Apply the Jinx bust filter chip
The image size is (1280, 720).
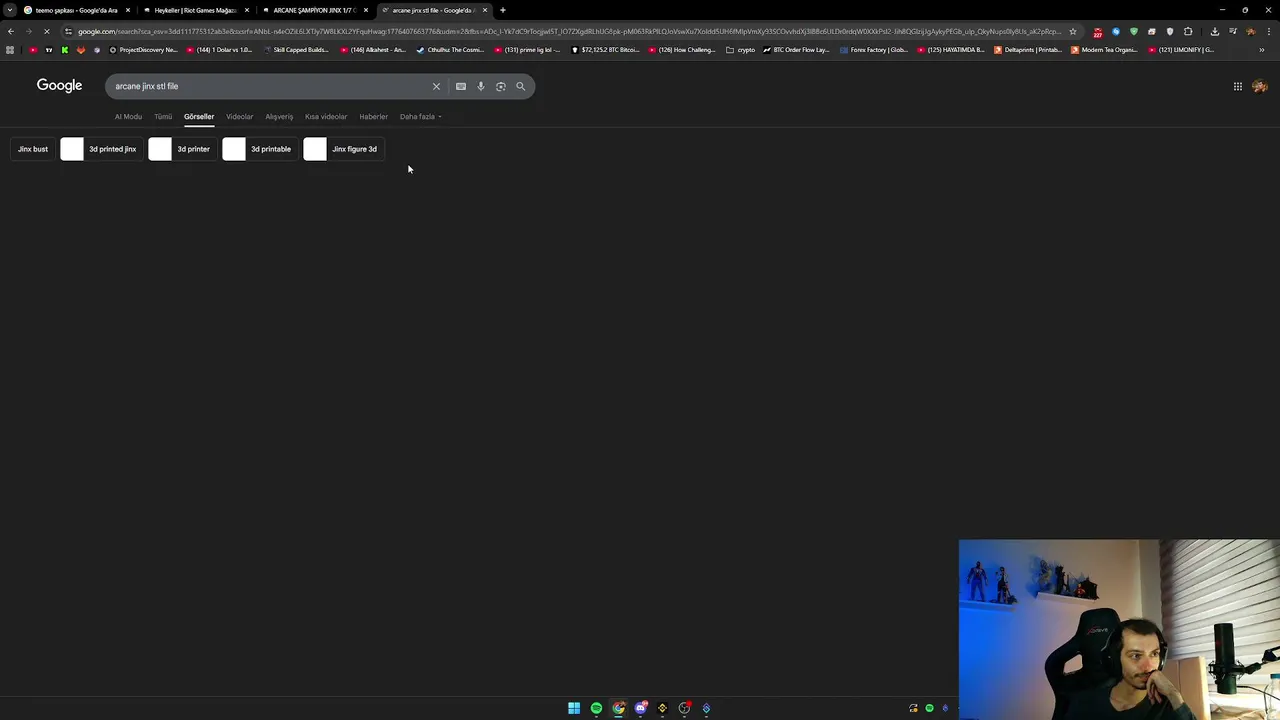pos(33,149)
